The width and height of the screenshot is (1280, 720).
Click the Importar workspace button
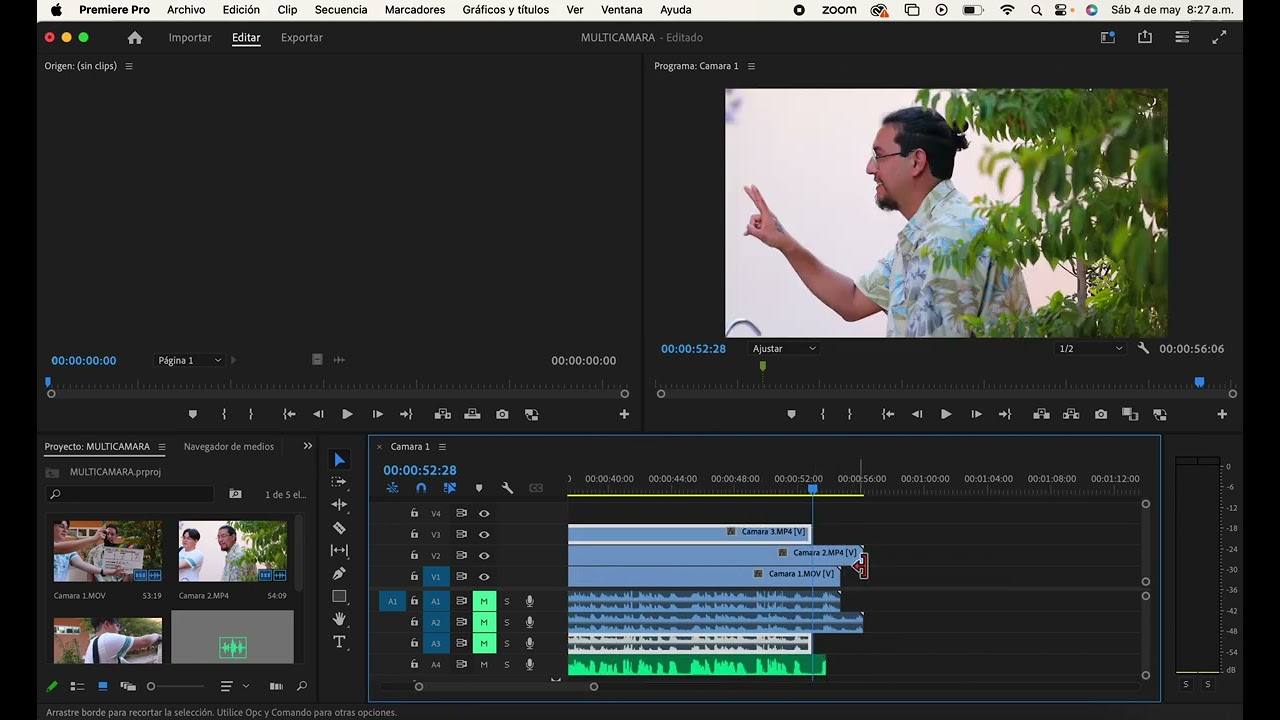click(190, 38)
